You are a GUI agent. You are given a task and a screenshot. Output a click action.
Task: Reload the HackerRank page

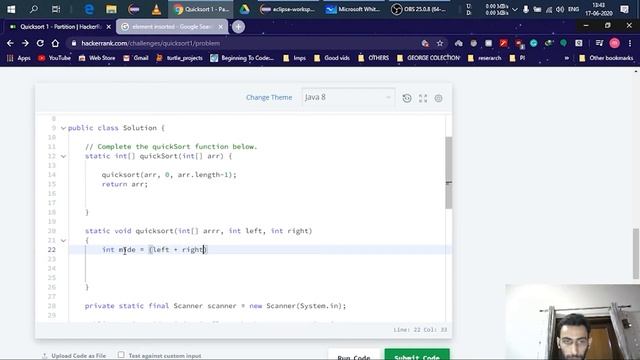[x=40, y=43]
